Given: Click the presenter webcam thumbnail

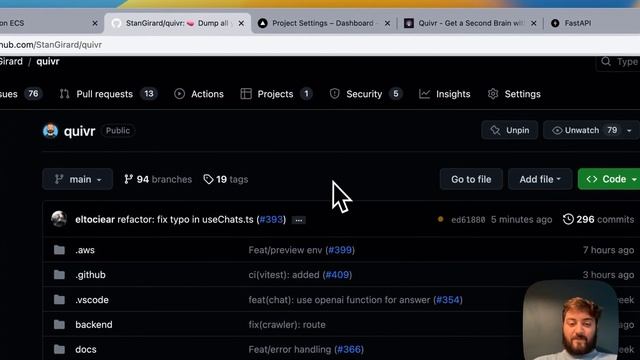Looking at the screenshot, I should 571,320.
